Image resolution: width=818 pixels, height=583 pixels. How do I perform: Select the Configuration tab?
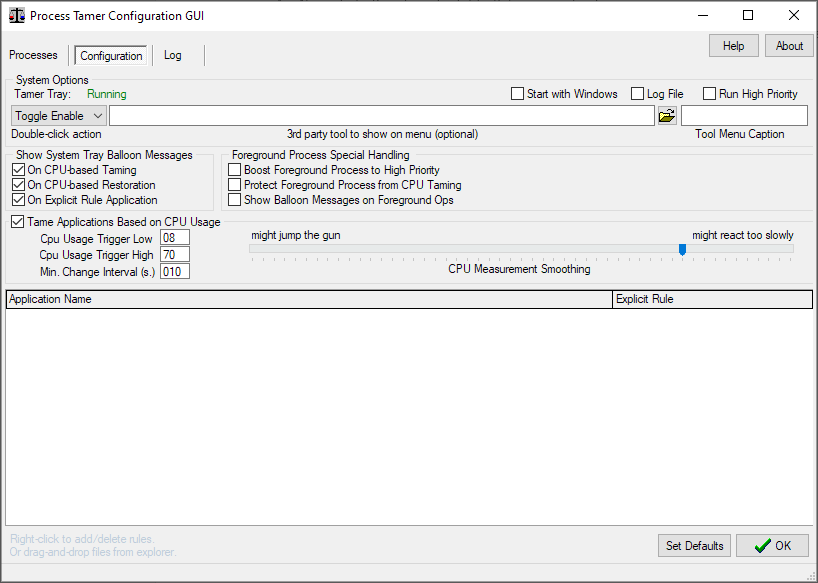click(x=111, y=56)
